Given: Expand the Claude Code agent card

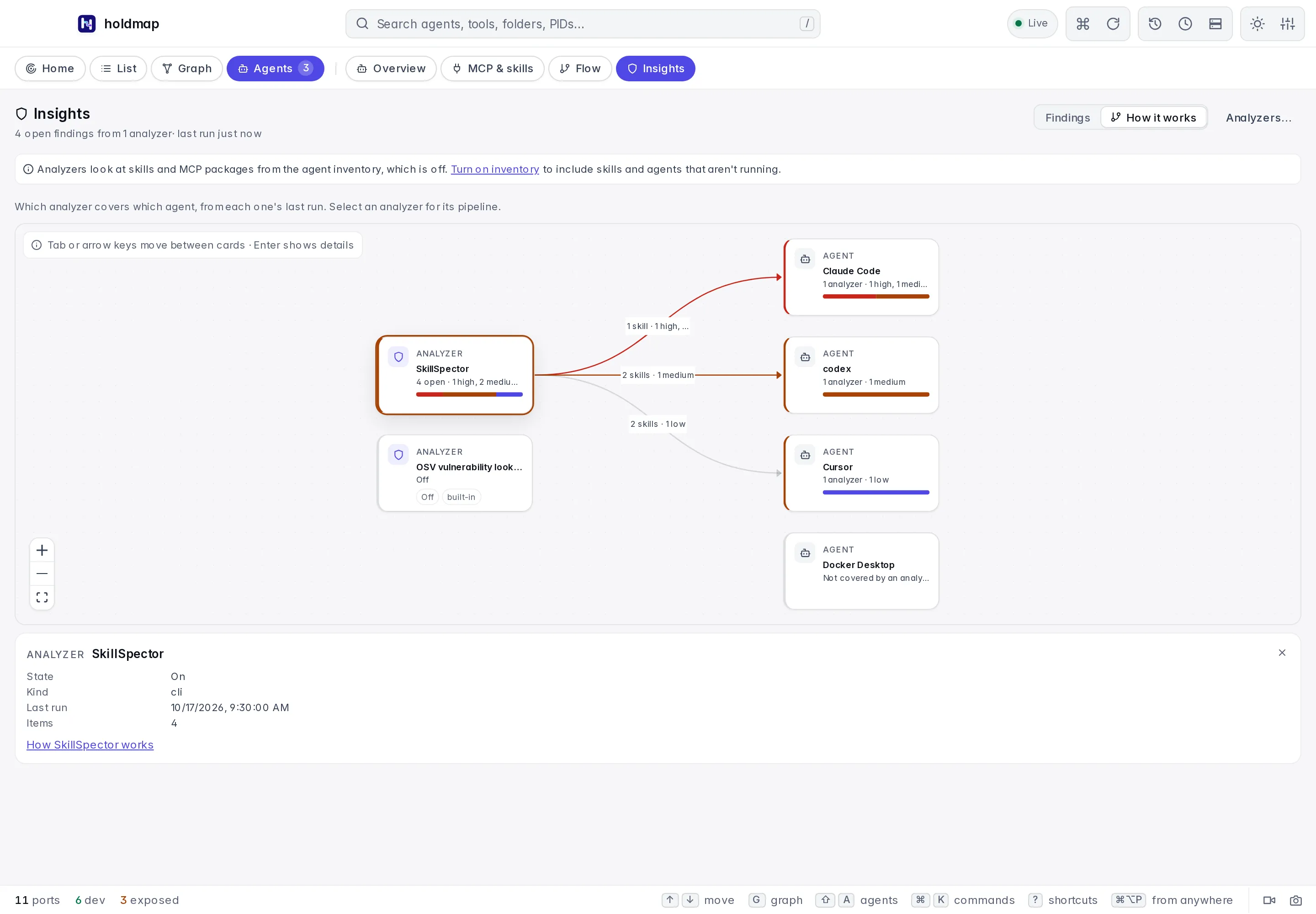Looking at the screenshot, I should tap(861, 277).
